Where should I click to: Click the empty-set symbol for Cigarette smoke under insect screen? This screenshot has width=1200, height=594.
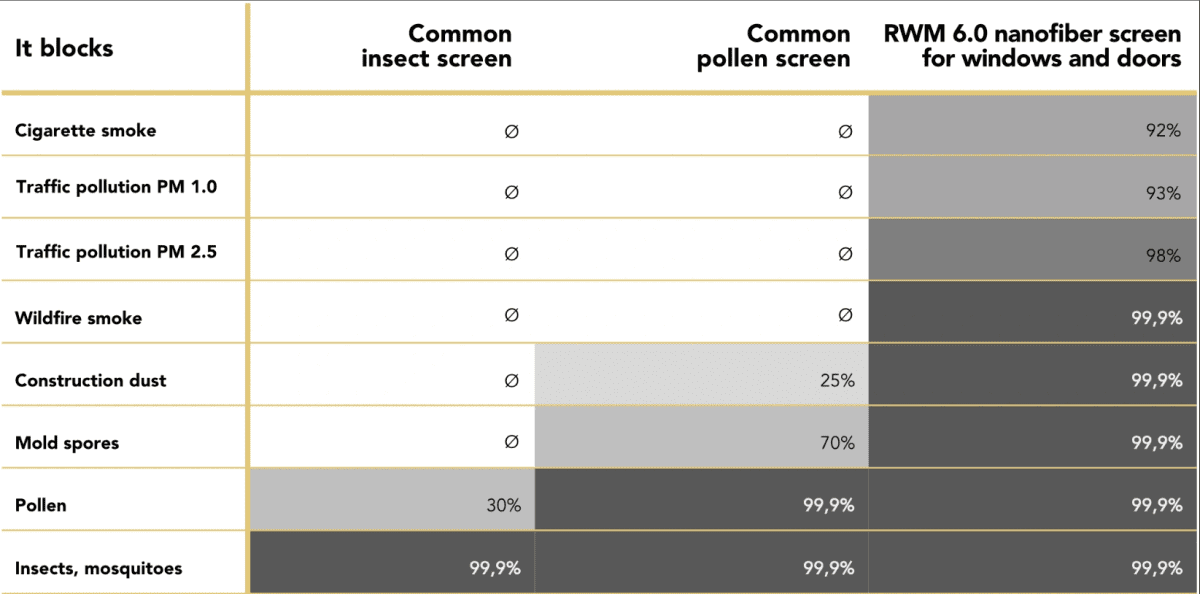pos(512,131)
